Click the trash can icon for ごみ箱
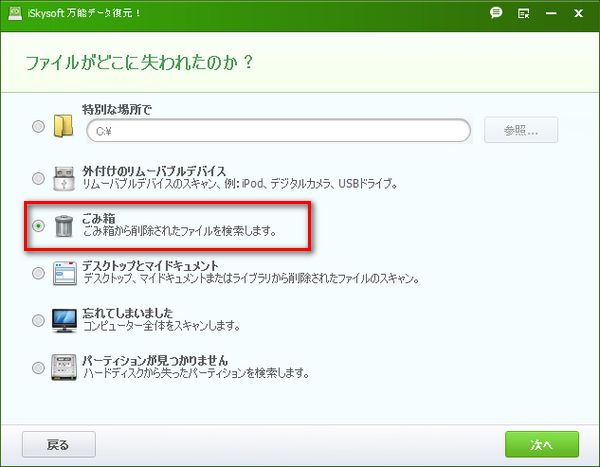 64,226
